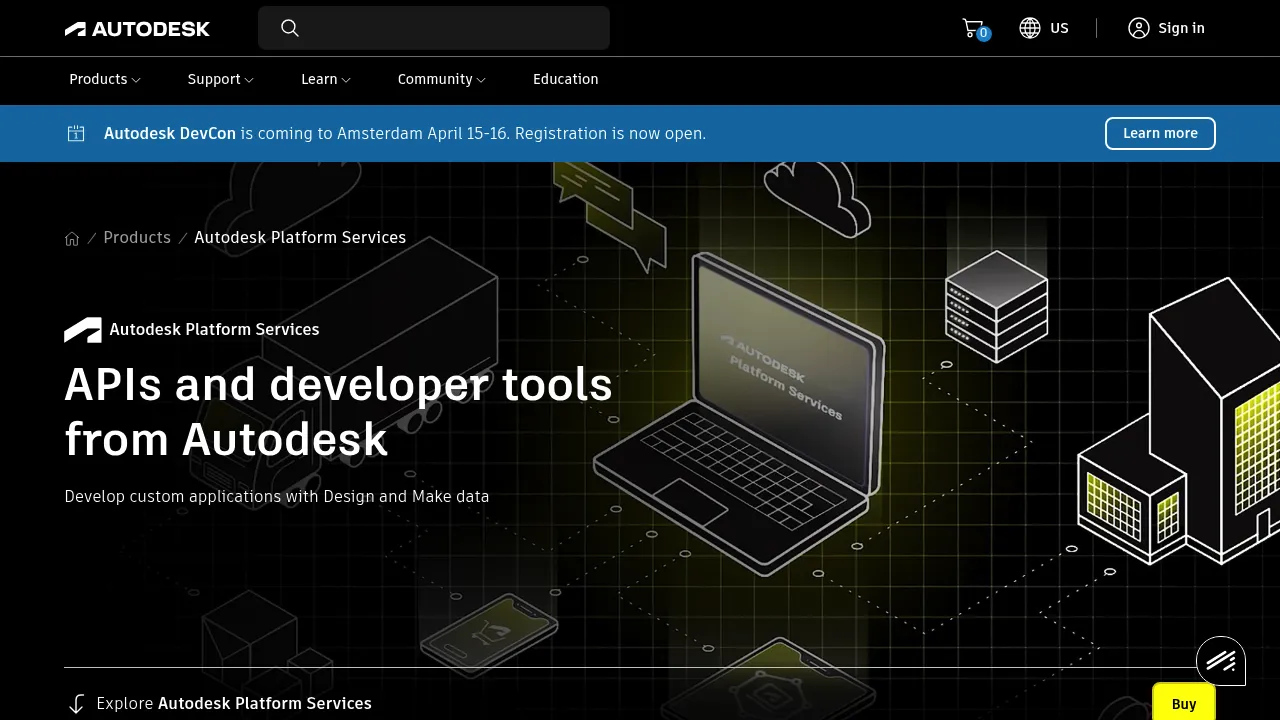Expand the Products menu

coord(105,79)
